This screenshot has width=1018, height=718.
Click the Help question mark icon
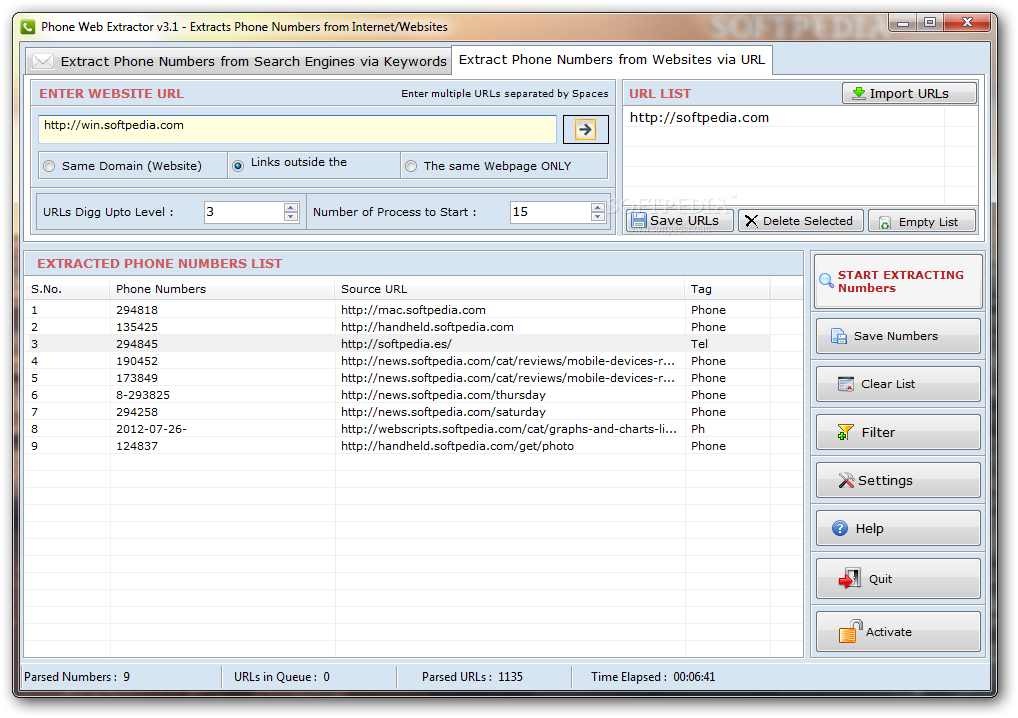point(840,528)
